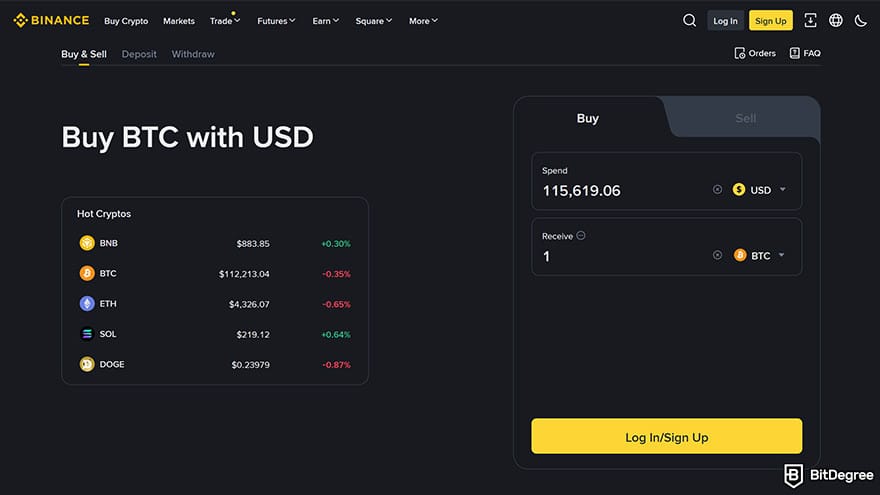This screenshot has width=880, height=495.
Task: Open the search icon
Action: 689,21
